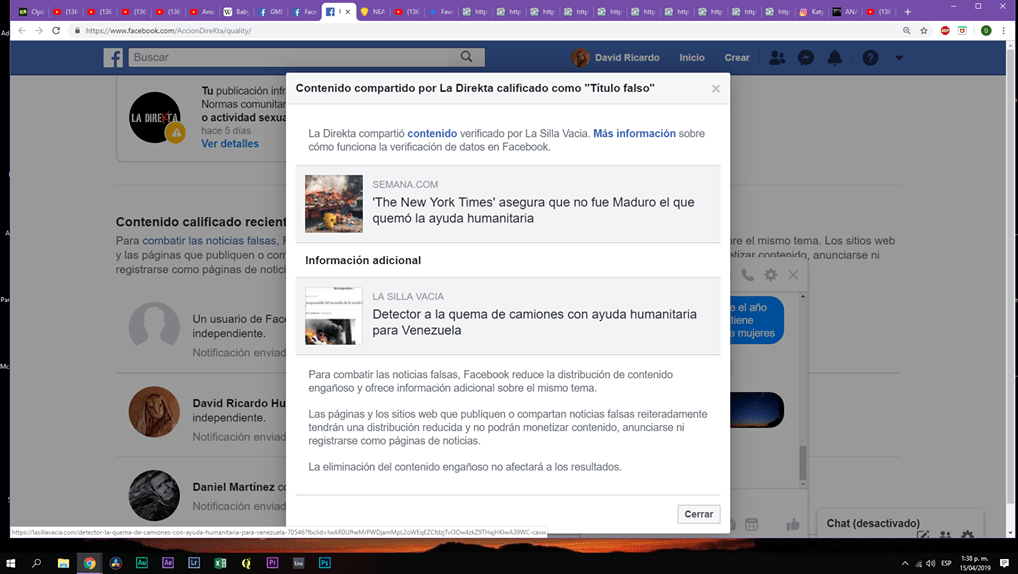The width and height of the screenshot is (1018, 574).
Task: Open Ableton Live from the taskbar
Action: tap(299, 562)
